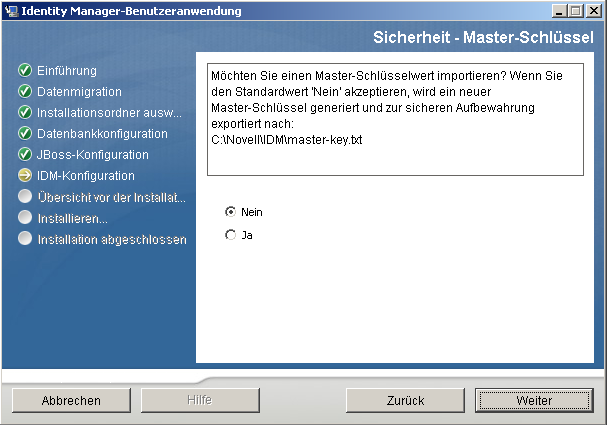This screenshot has height=425, width=607.
Task: Select the 'Ja' radio button
Action: coord(230,235)
